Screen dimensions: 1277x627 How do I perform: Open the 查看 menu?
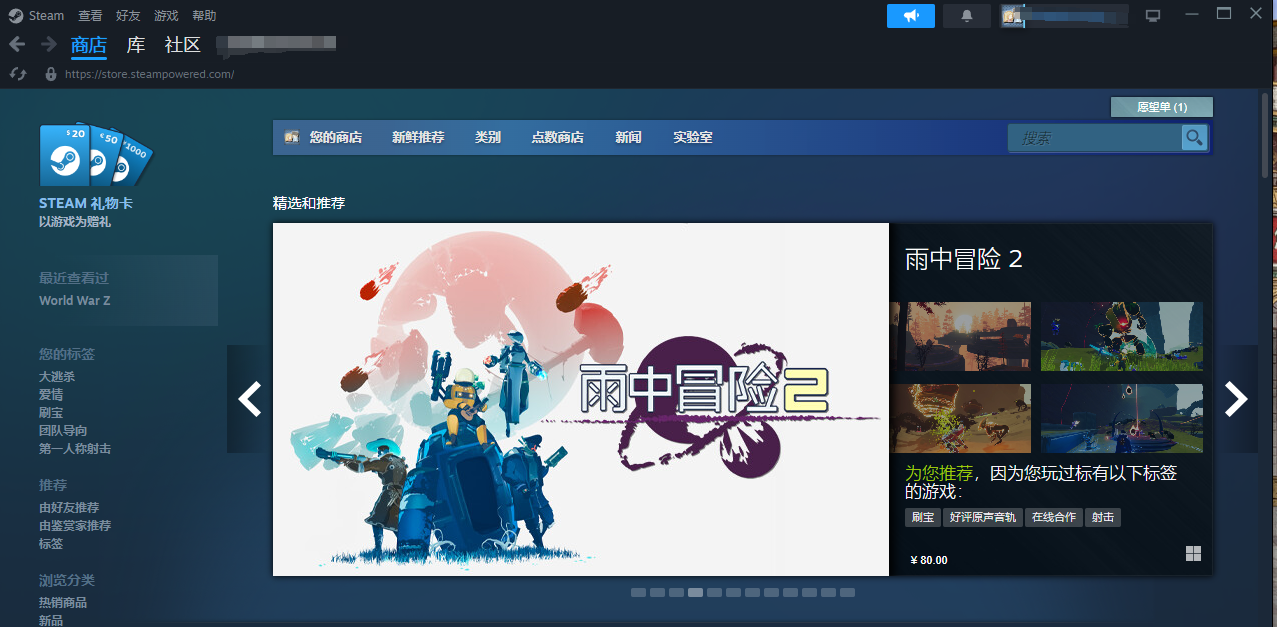(x=90, y=15)
